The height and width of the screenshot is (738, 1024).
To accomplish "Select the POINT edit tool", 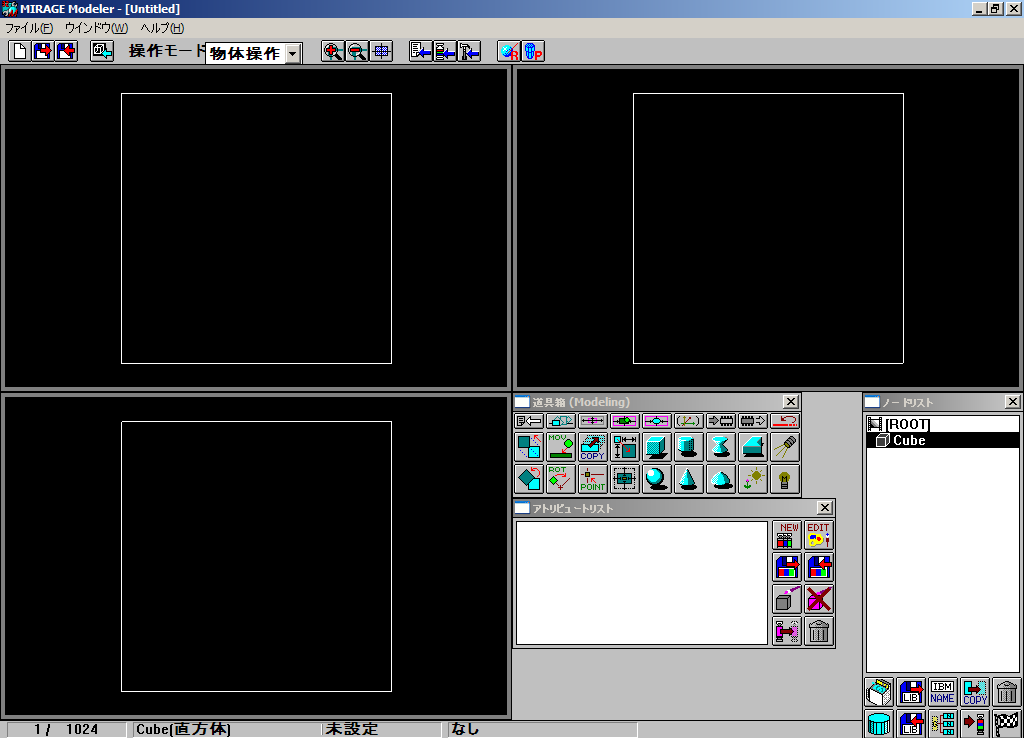I will [592, 479].
